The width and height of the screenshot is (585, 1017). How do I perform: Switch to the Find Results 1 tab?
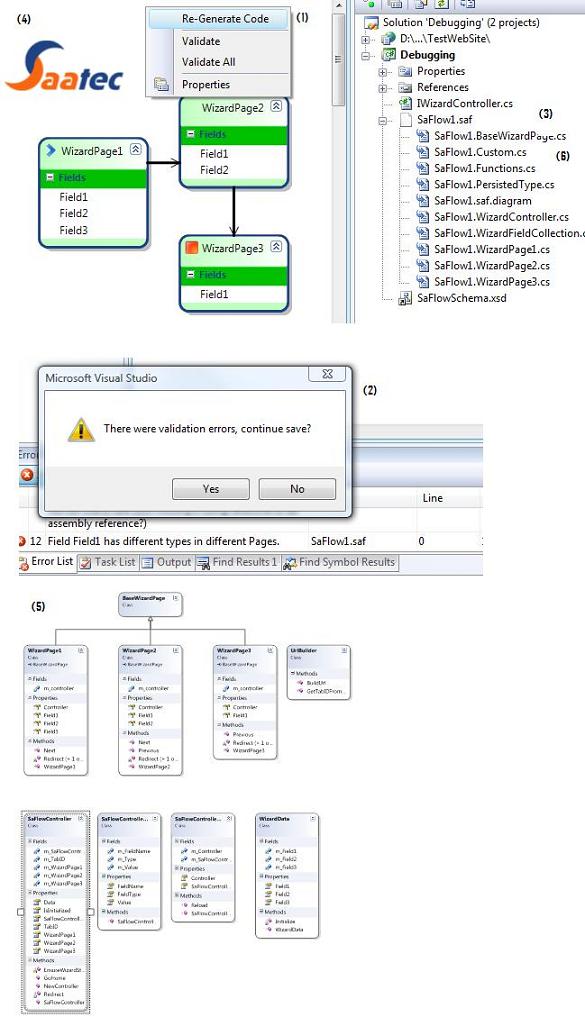[x=237, y=562]
